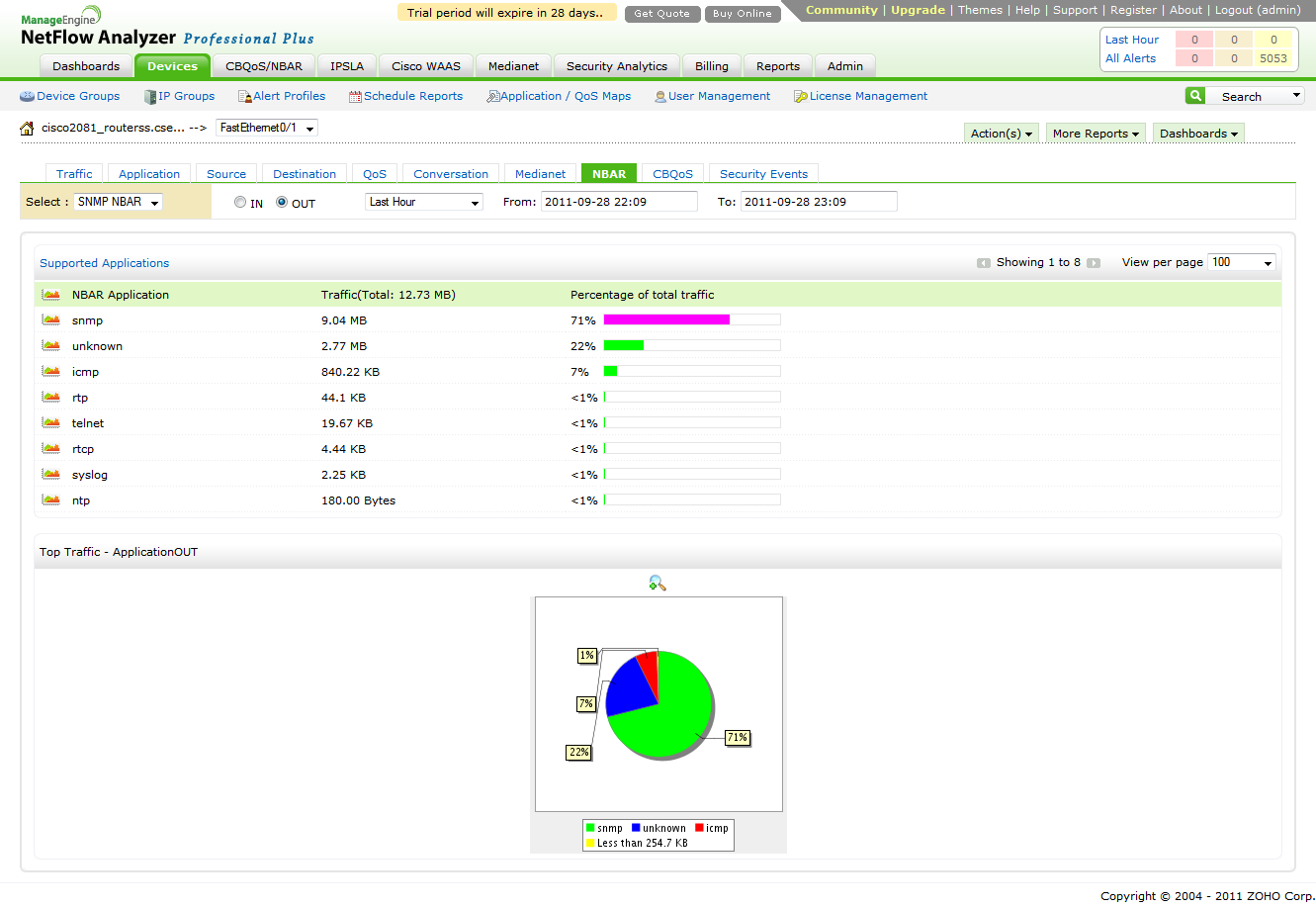This screenshot has width=1316, height=908.
Task: Click the License Management icon
Action: 801,97
